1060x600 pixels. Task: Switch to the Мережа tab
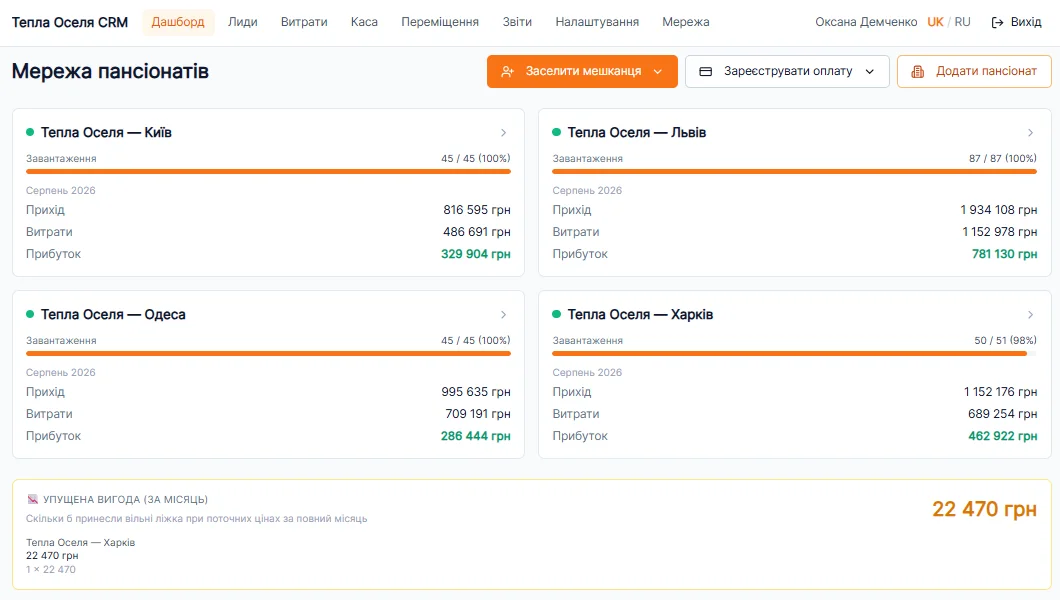point(686,22)
